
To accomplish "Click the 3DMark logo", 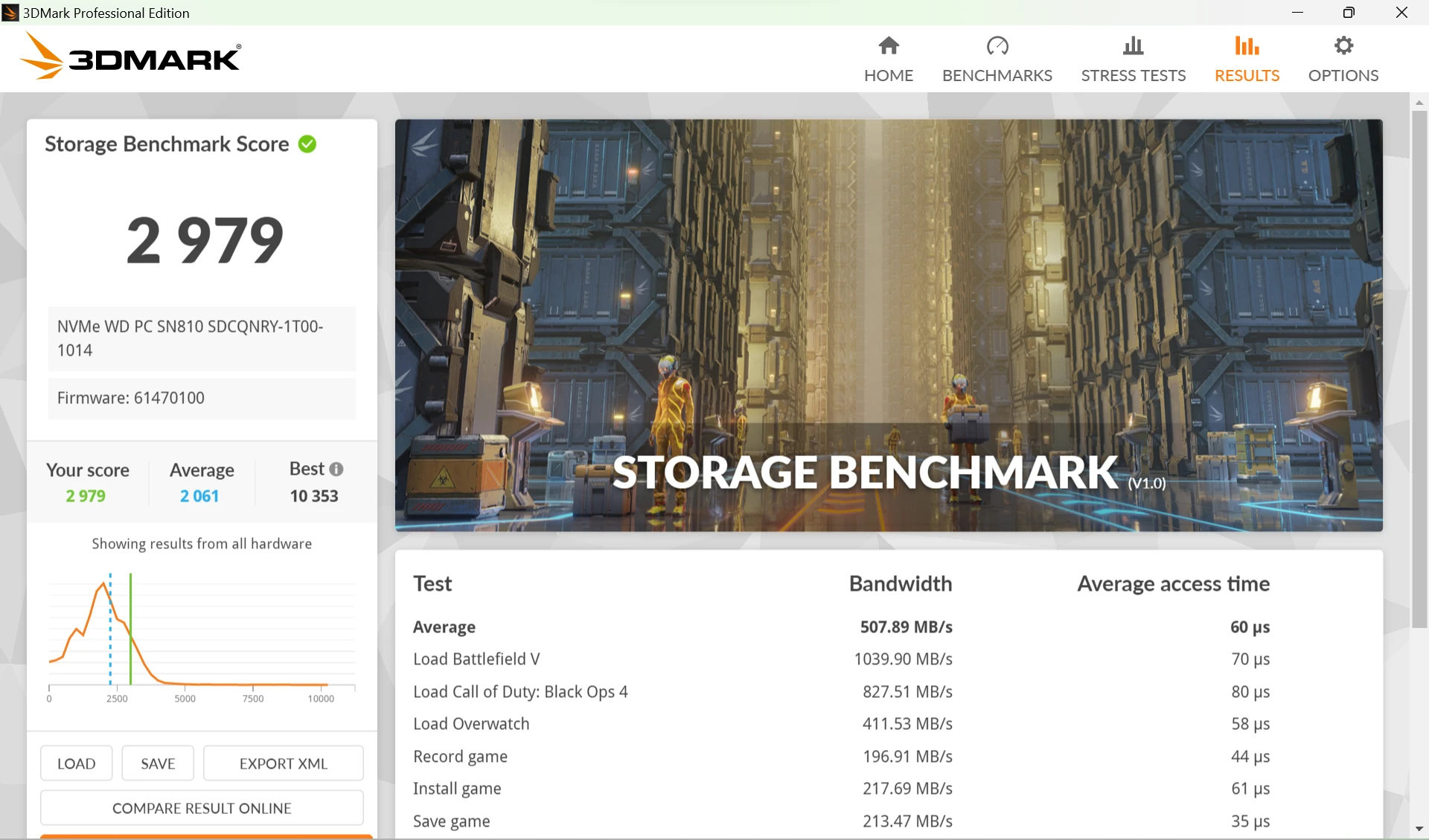I will (x=131, y=56).
